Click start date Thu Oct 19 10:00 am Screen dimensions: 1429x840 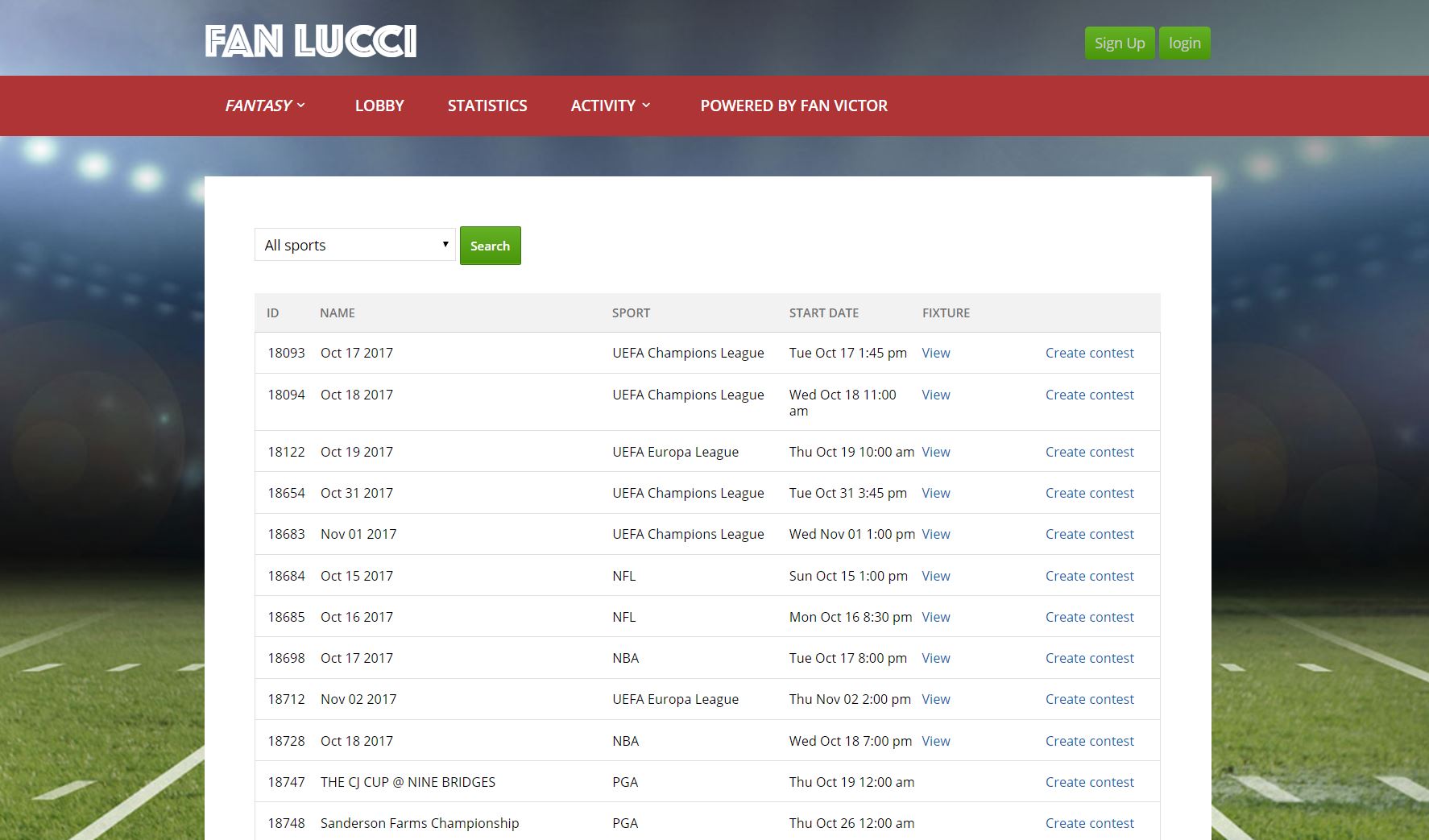[851, 452]
